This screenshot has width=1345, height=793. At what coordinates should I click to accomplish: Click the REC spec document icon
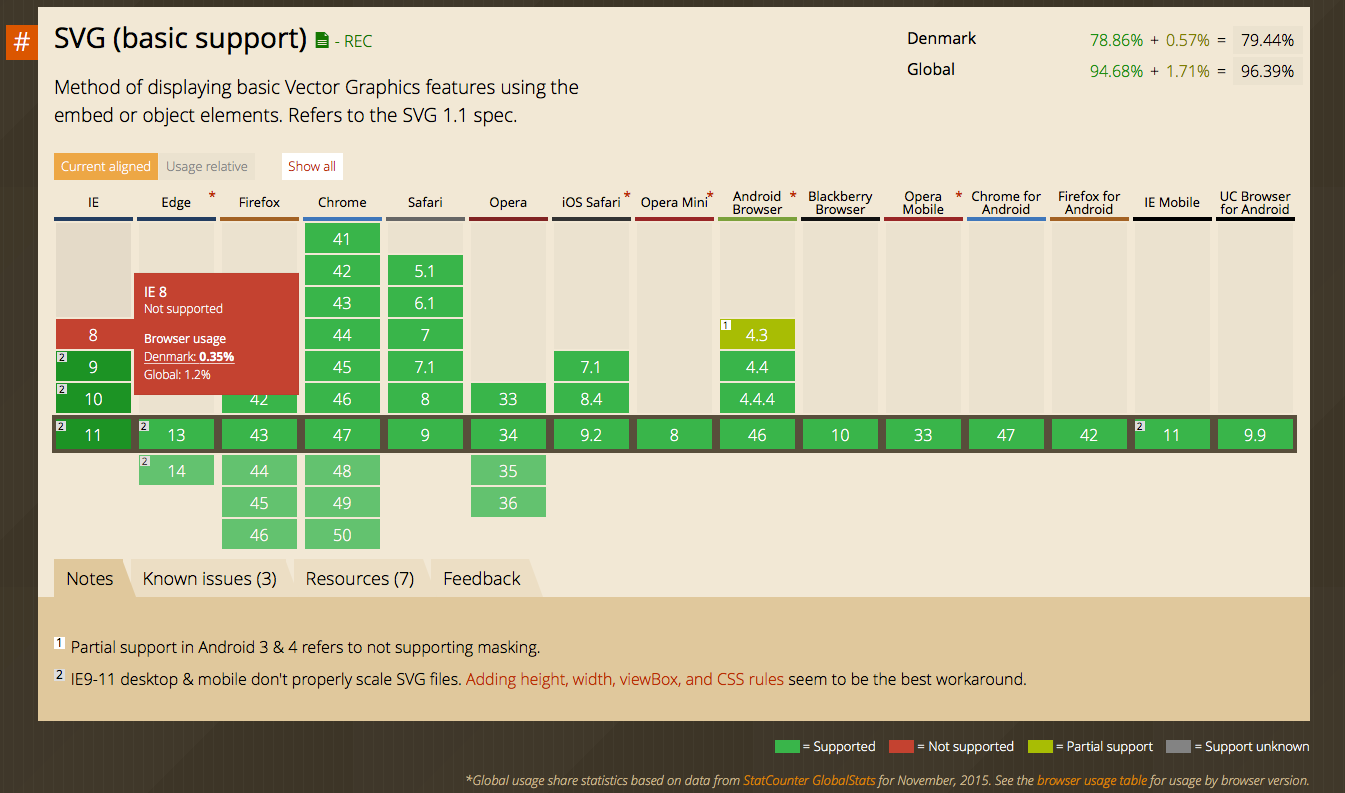click(321, 41)
